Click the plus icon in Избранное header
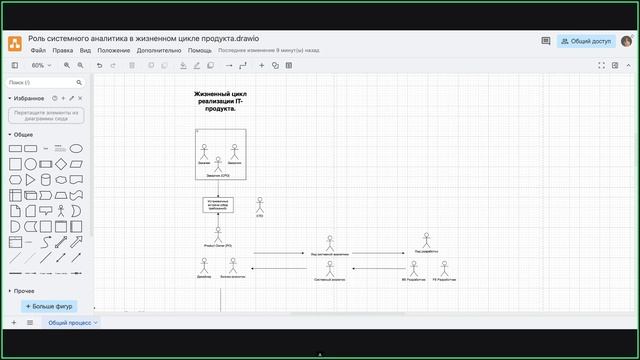The image size is (640, 360). pos(63,98)
